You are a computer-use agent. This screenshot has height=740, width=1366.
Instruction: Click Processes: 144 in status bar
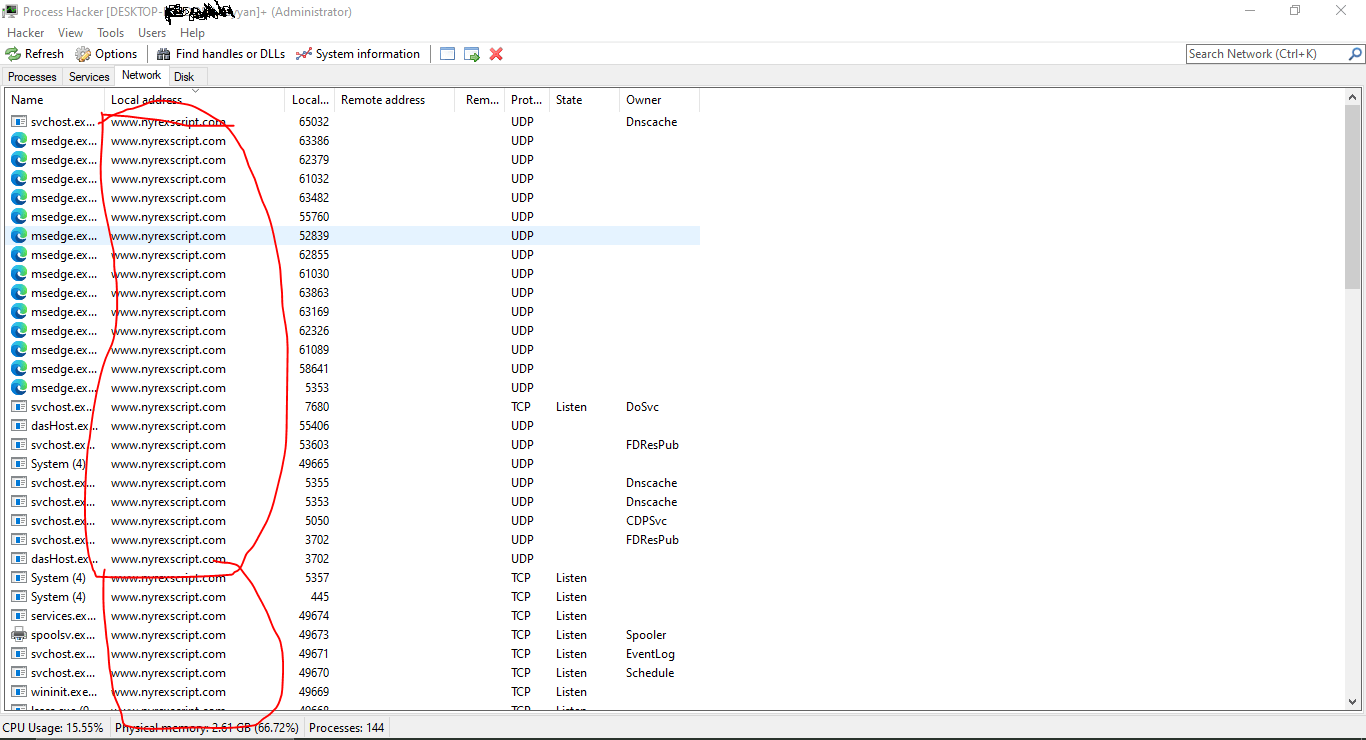tap(346, 728)
